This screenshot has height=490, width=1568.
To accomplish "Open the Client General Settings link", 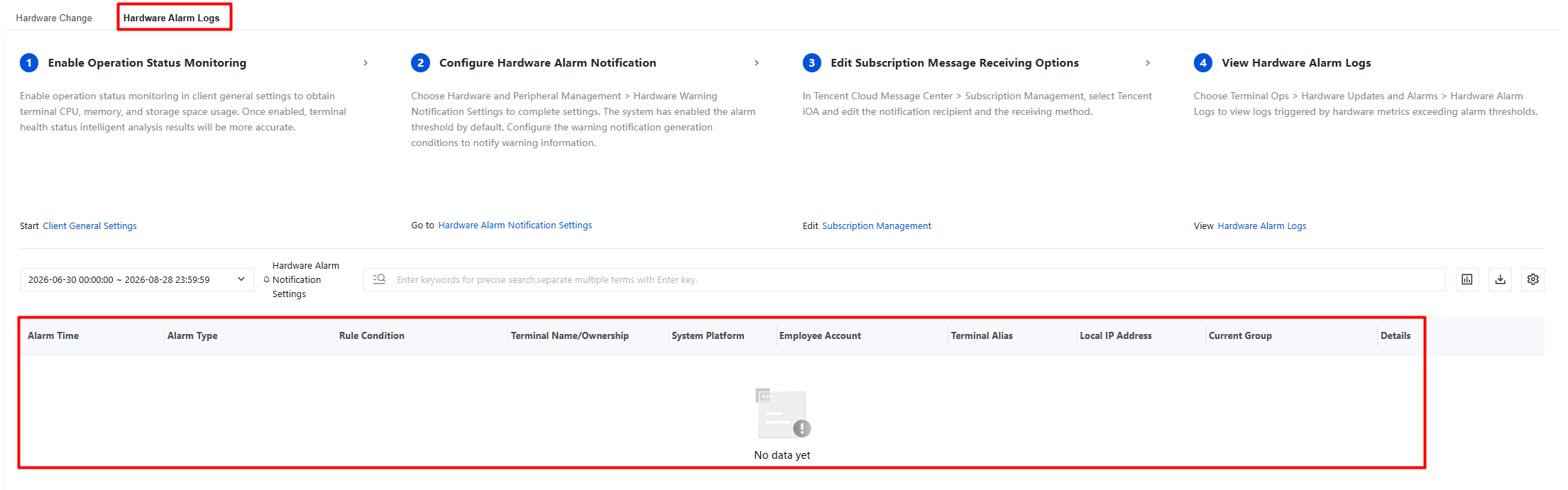I will 89,225.
